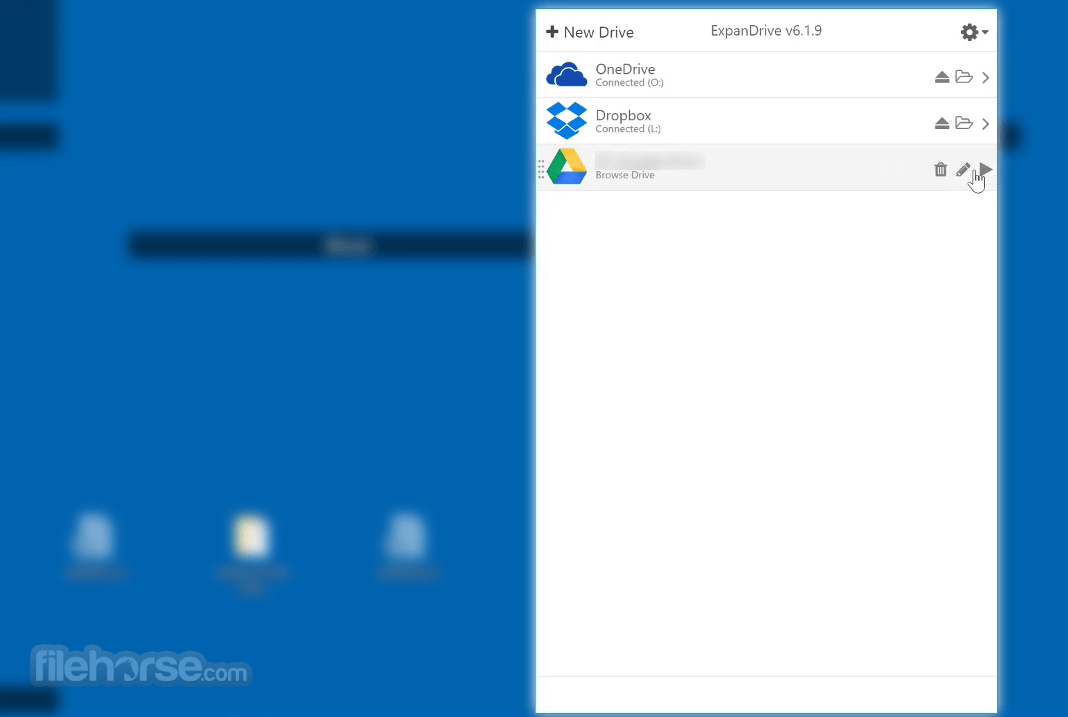Click the ExpanDrive v6.1.9 title text
This screenshot has width=1068, height=717.
(x=766, y=31)
